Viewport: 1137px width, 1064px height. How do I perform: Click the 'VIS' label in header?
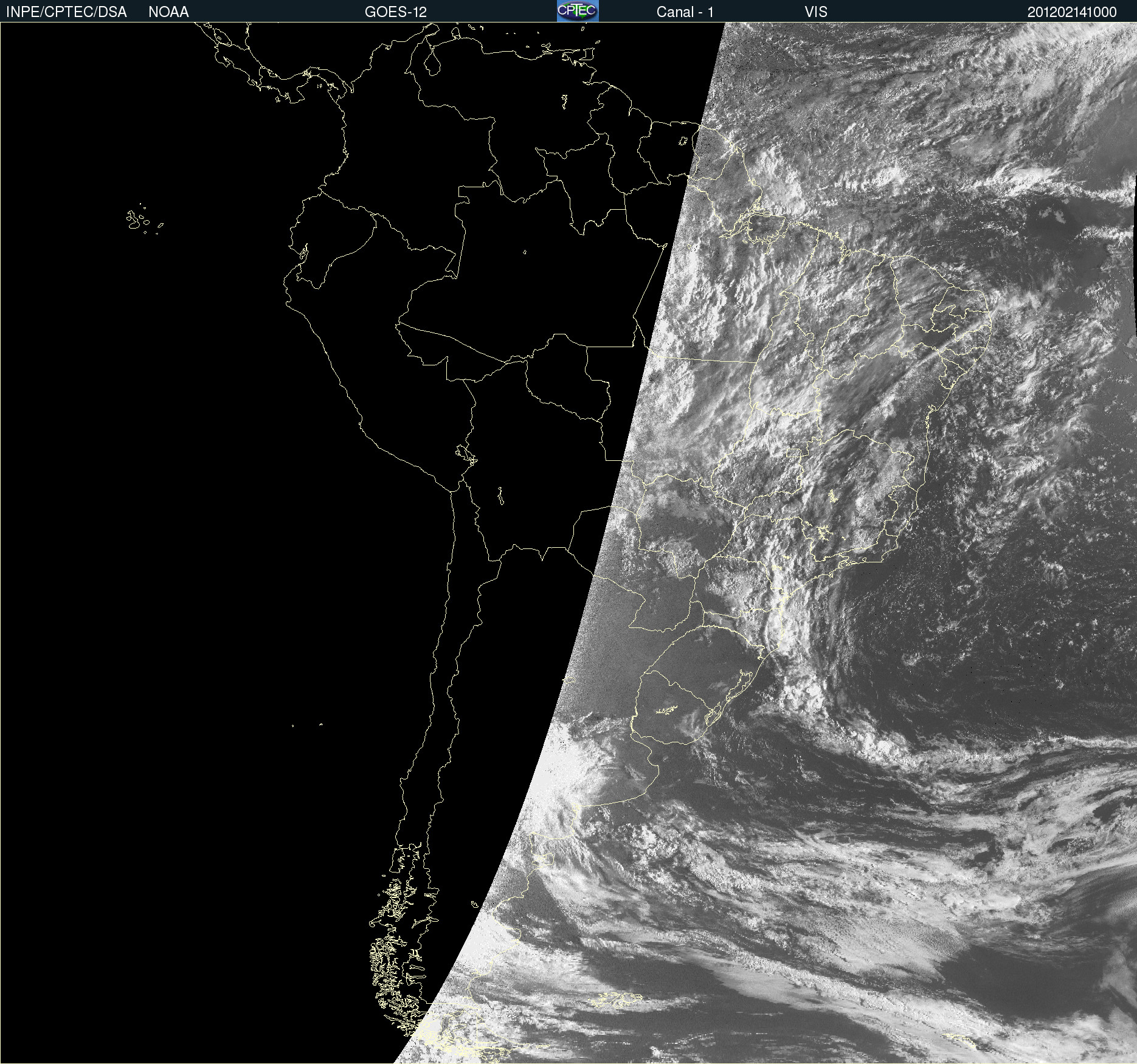(x=816, y=12)
